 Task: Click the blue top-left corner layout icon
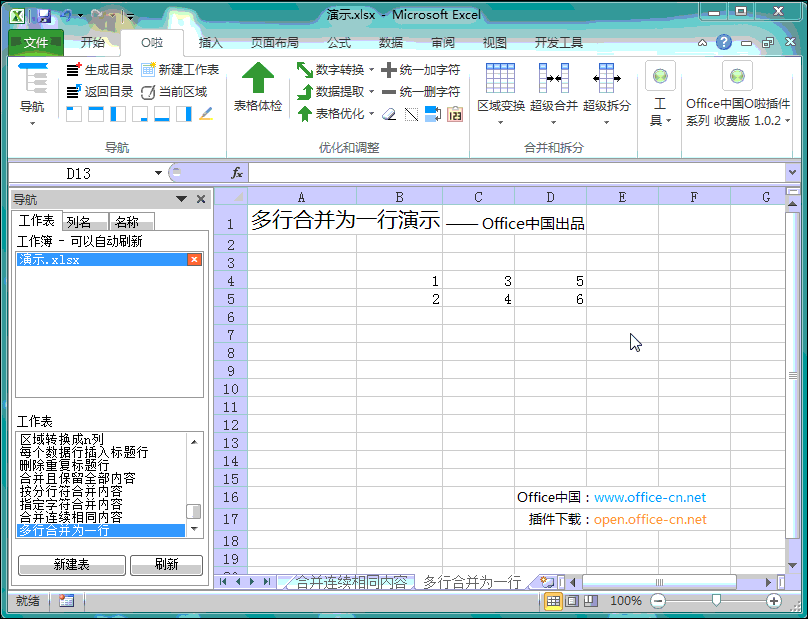pyautogui.click(x=74, y=114)
